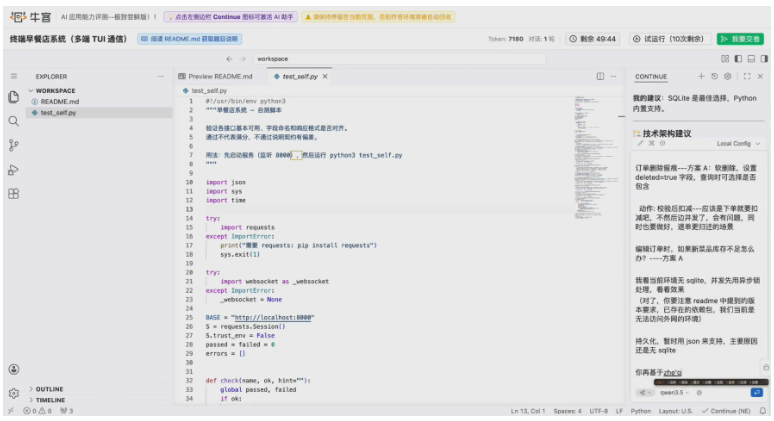
Task: Open the hamburger application menu
Action: coord(14,76)
